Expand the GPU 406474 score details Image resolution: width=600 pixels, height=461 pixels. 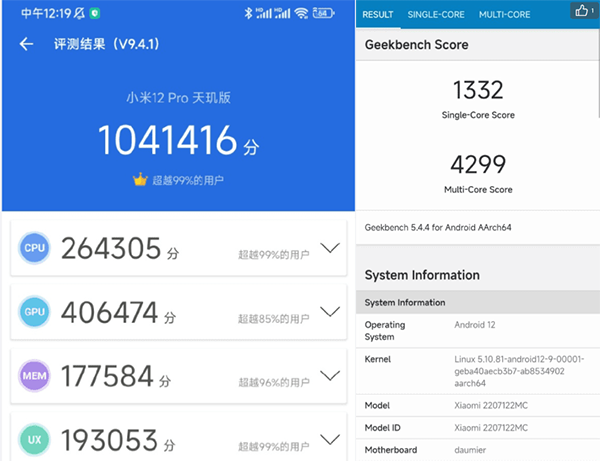tap(330, 312)
